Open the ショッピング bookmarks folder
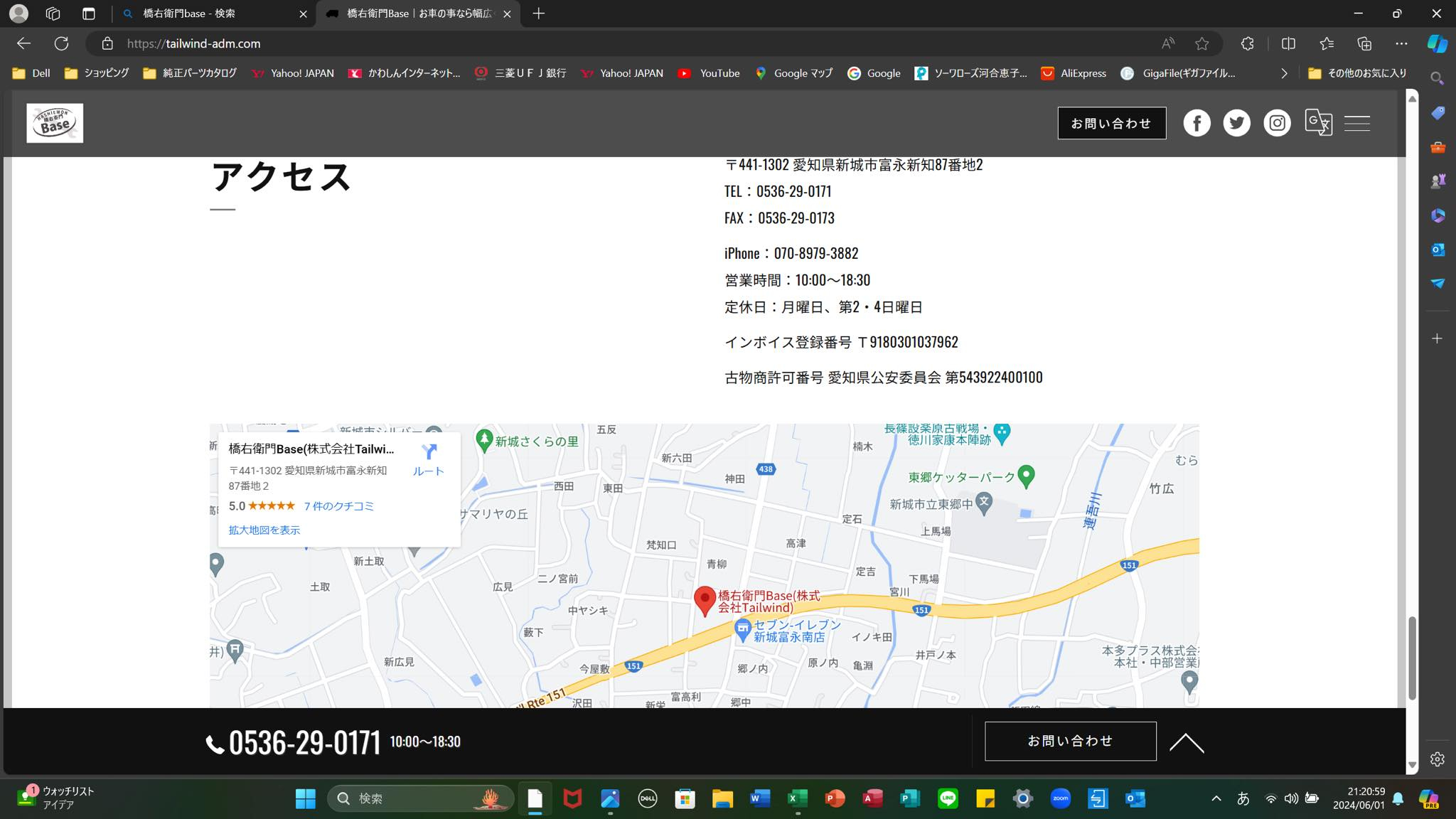This screenshot has height=819, width=1456. 97,73
